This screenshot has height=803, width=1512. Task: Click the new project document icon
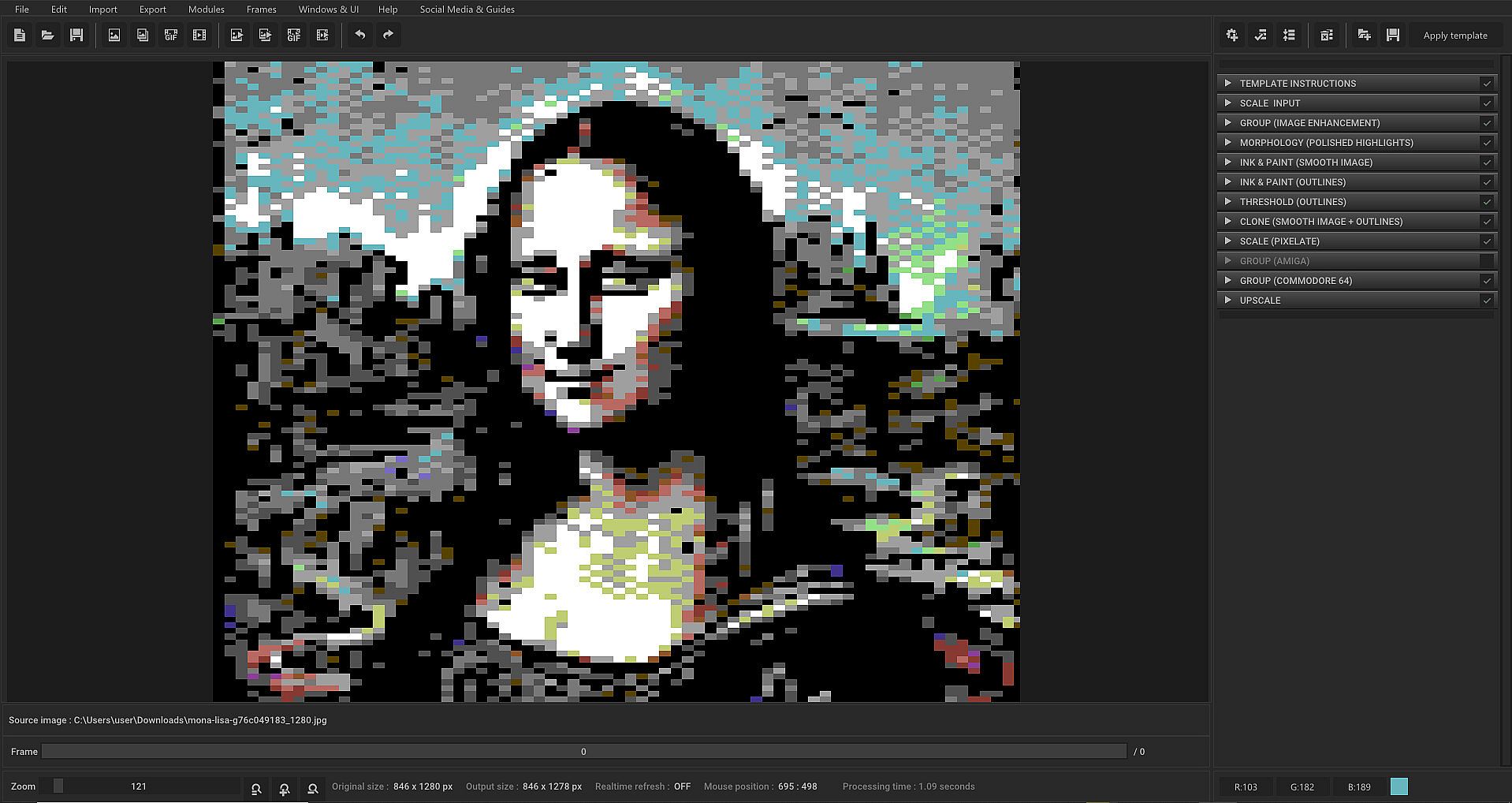[20, 35]
